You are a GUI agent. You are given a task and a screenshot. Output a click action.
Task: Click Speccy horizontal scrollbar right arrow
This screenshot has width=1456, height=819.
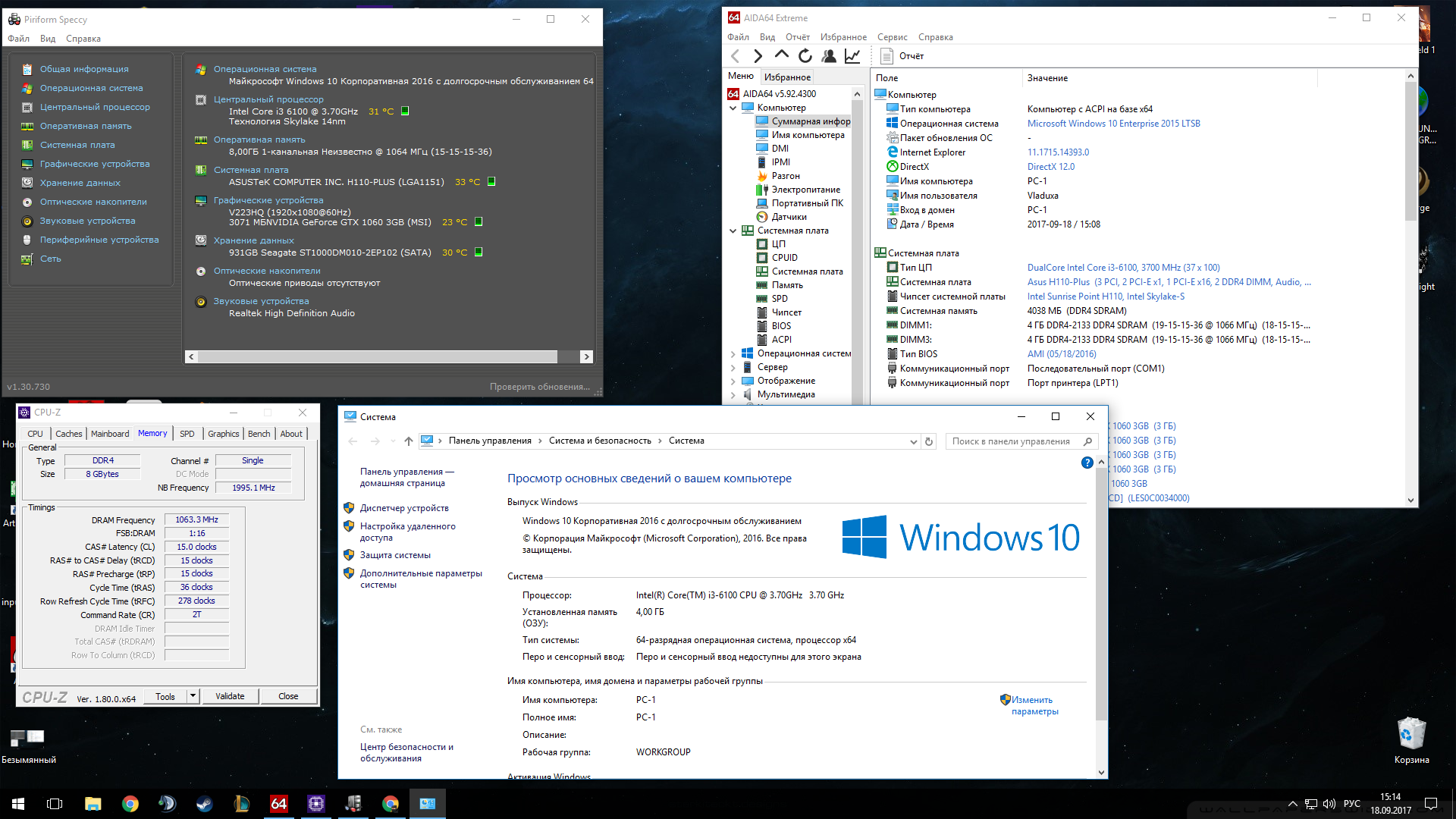[585, 356]
